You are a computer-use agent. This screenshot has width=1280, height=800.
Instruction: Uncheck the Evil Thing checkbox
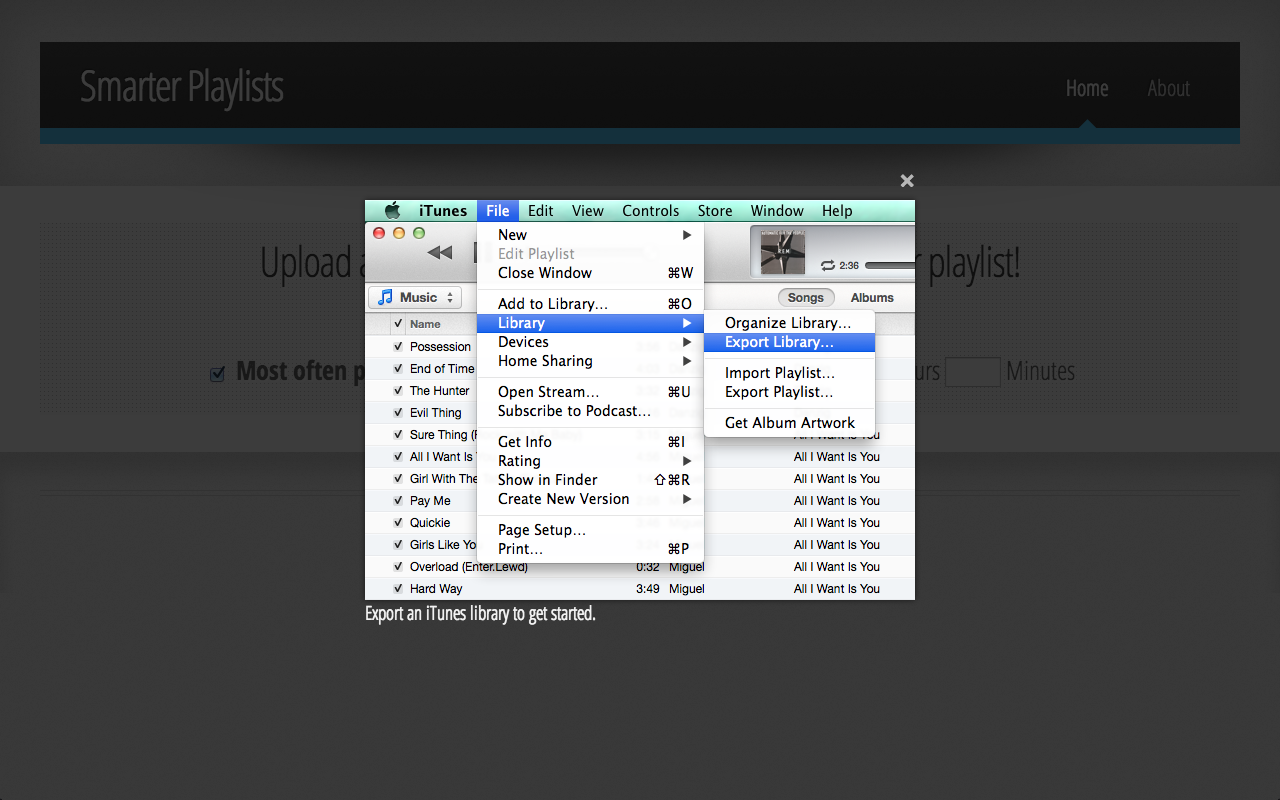tap(398, 412)
